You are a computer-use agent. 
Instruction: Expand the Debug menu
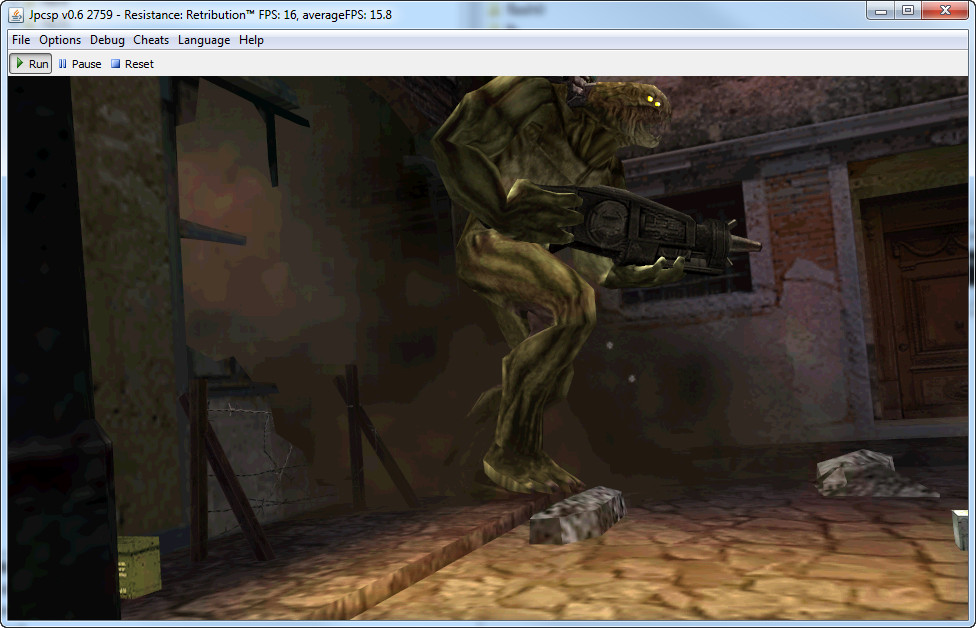coord(107,40)
